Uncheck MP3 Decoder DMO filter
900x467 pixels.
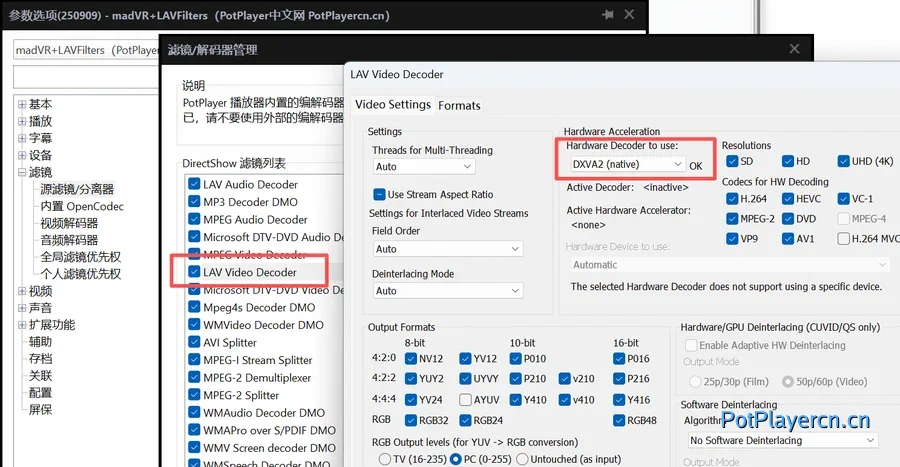click(x=194, y=202)
